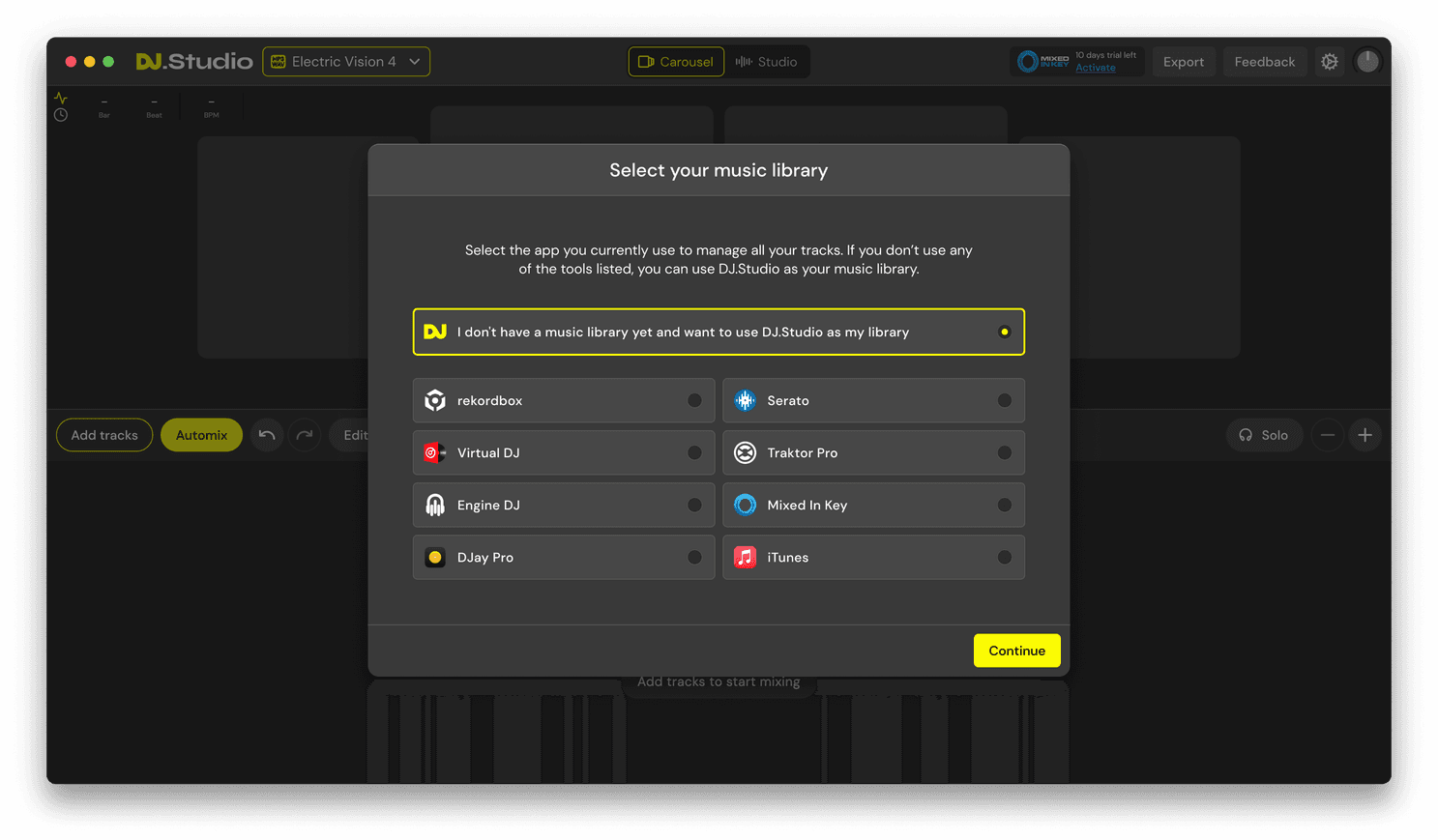Select the Virtual DJ radio button

(694, 452)
